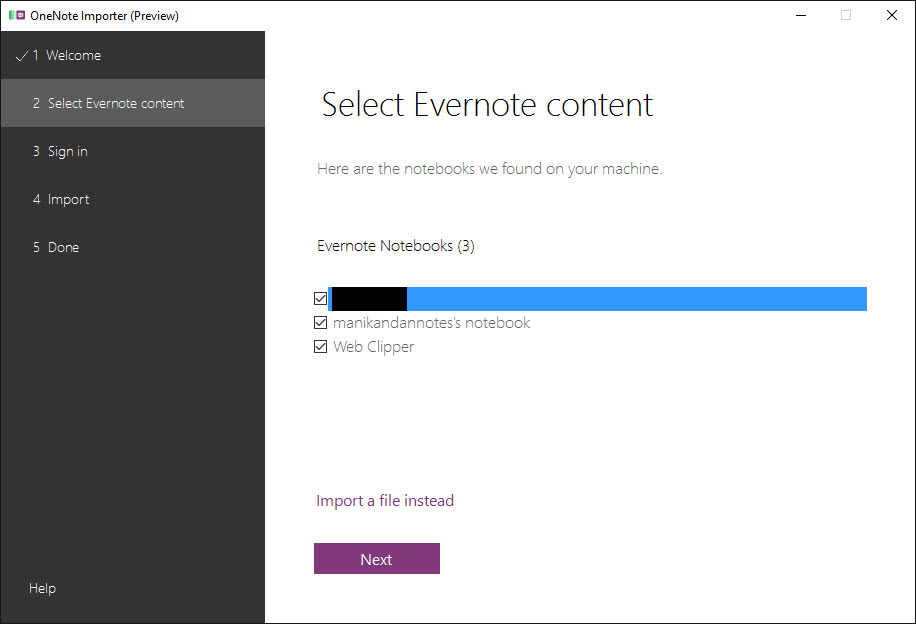Screen dimensions: 916x624
Task: Open Help at the sidebar bottom
Action: pyautogui.click(x=42, y=589)
